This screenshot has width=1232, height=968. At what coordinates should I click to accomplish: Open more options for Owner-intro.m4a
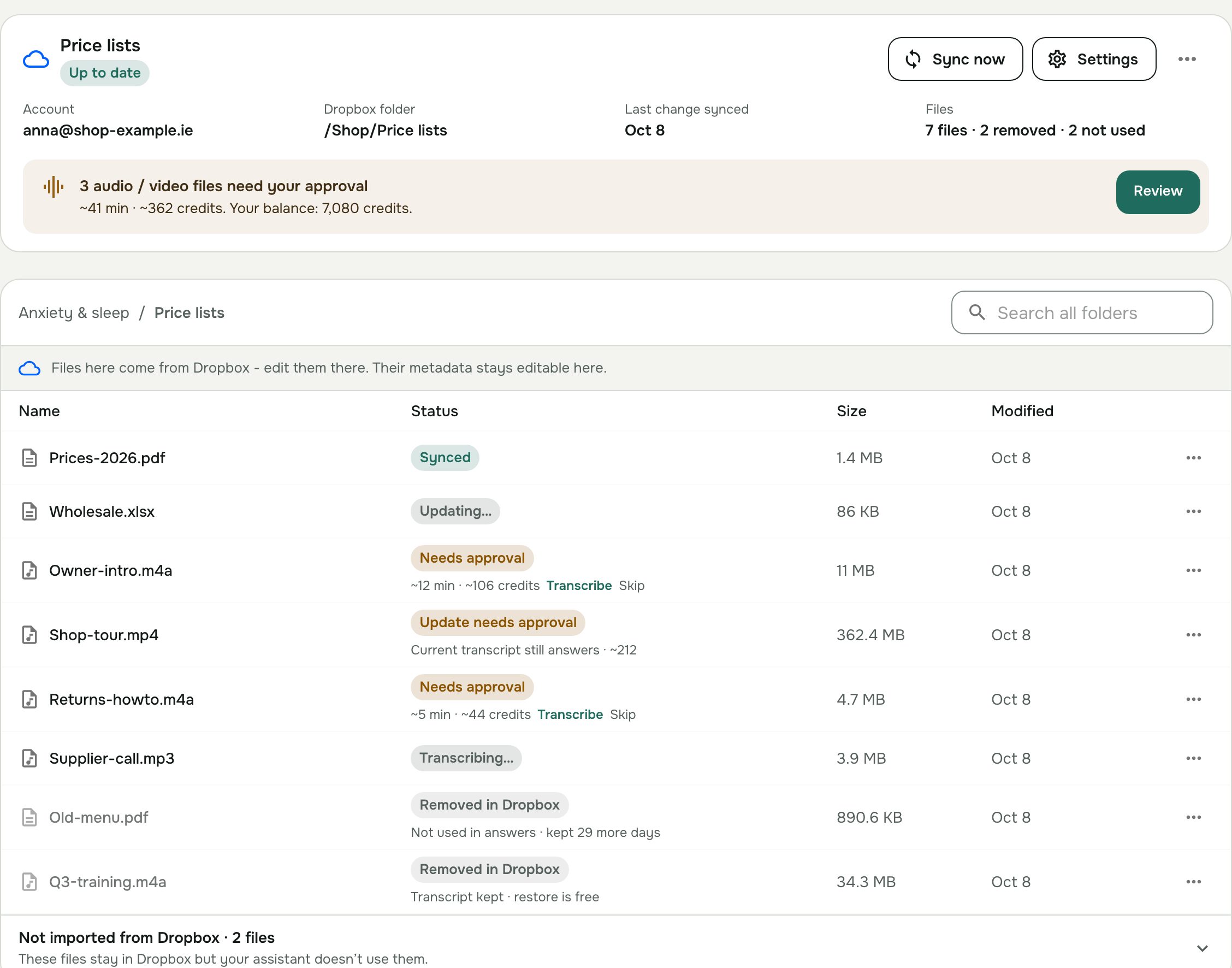pyautogui.click(x=1193, y=570)
